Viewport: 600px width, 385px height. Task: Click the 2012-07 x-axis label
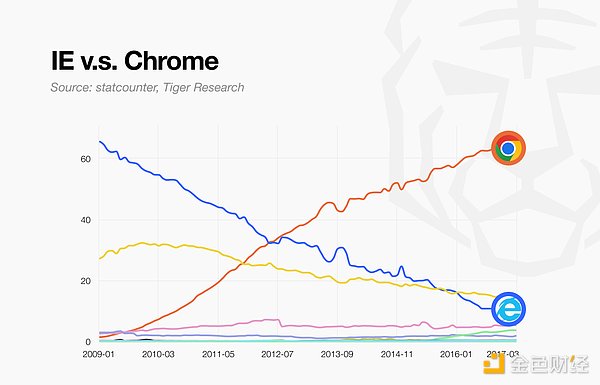click(277, 354)
